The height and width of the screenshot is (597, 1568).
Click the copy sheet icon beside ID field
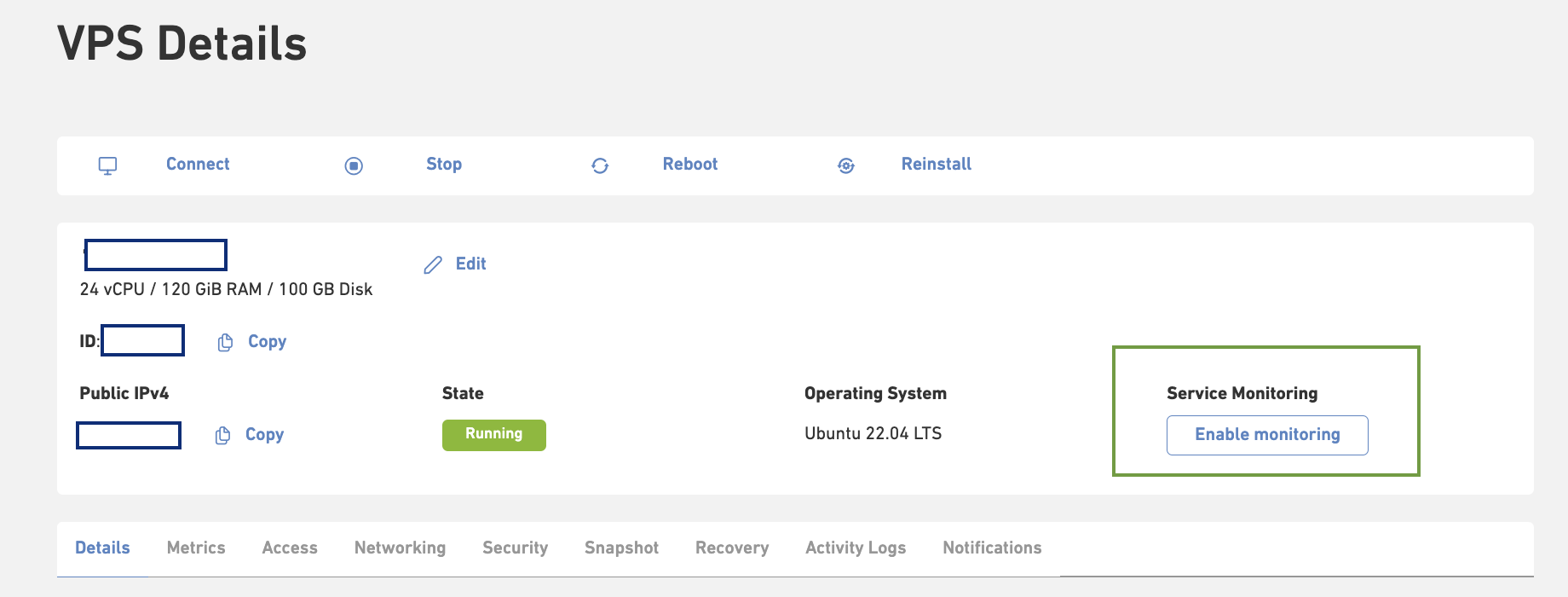coord(225,341)
